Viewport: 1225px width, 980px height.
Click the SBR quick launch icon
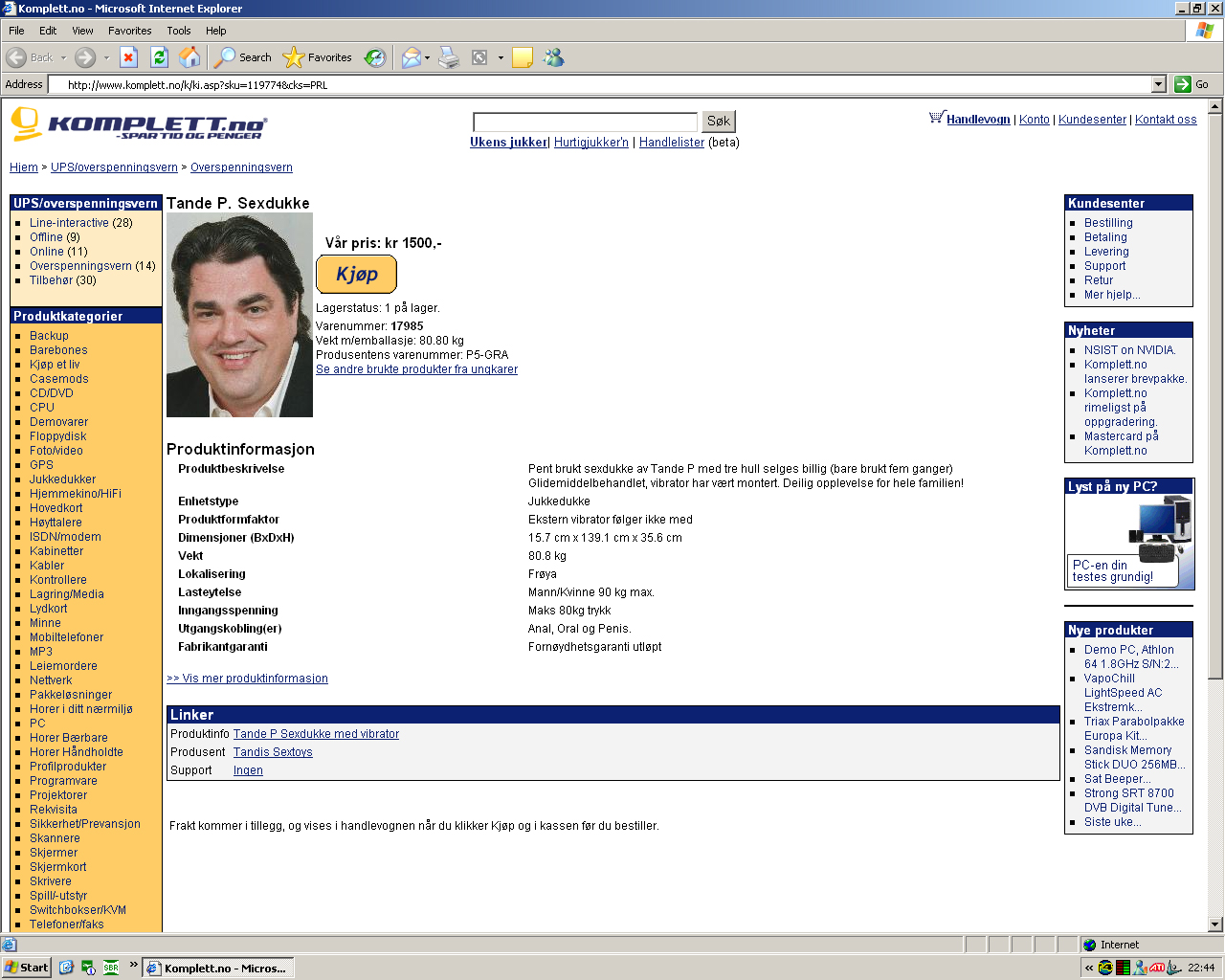(111, 968)
